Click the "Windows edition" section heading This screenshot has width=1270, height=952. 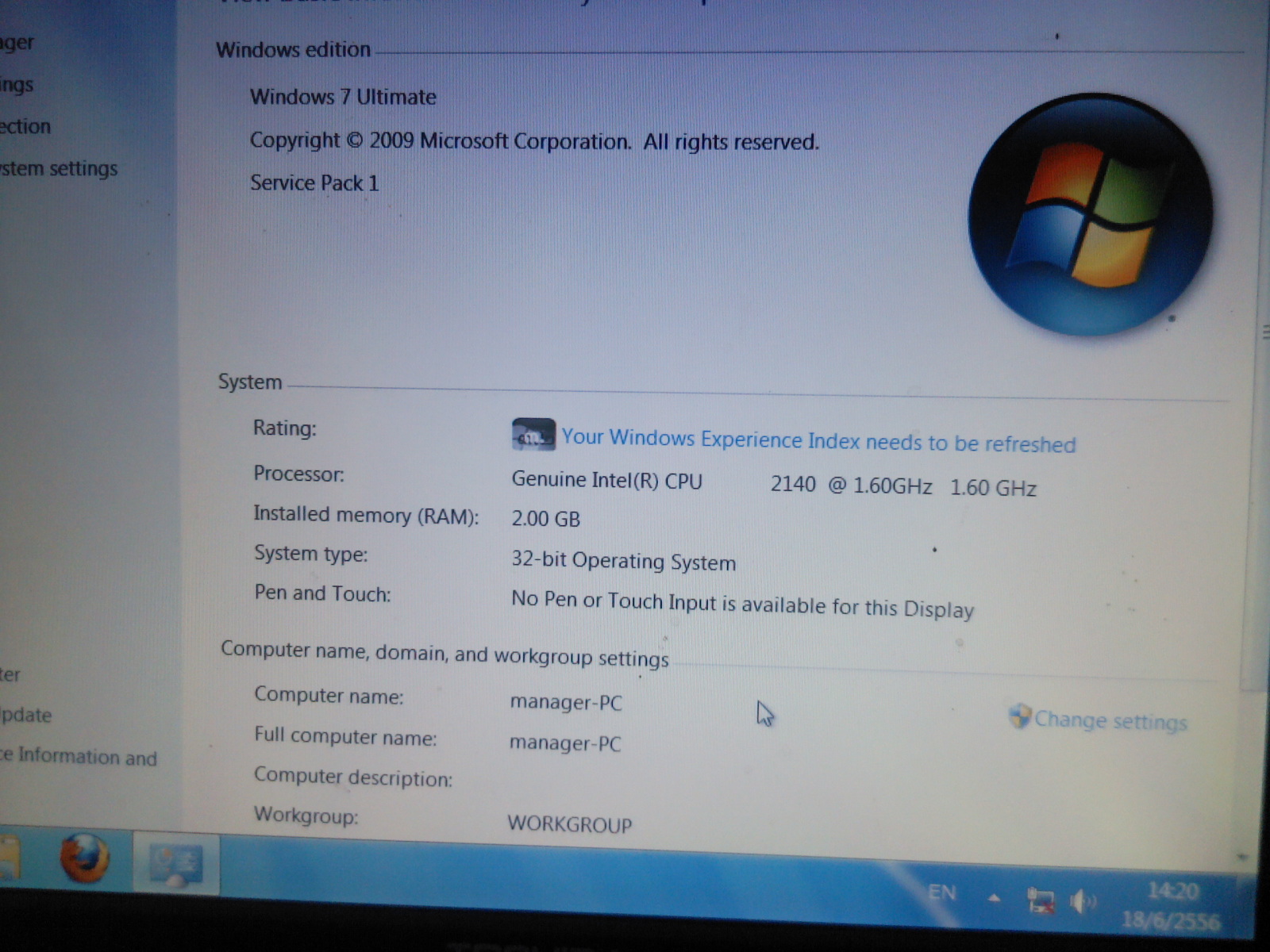coord(294,50)
